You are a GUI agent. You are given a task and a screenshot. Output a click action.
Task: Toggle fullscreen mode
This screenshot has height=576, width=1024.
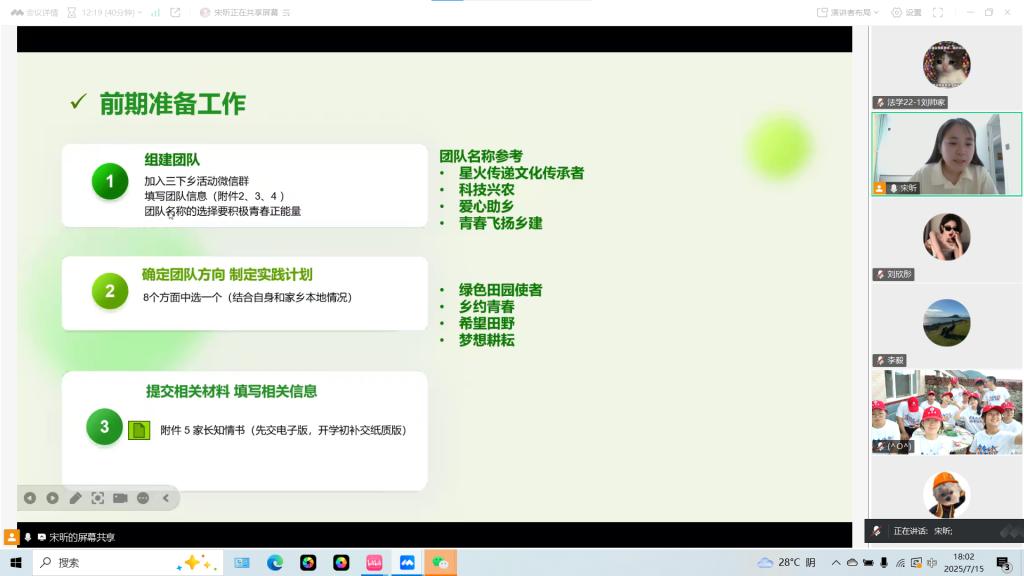click(938, 12)
